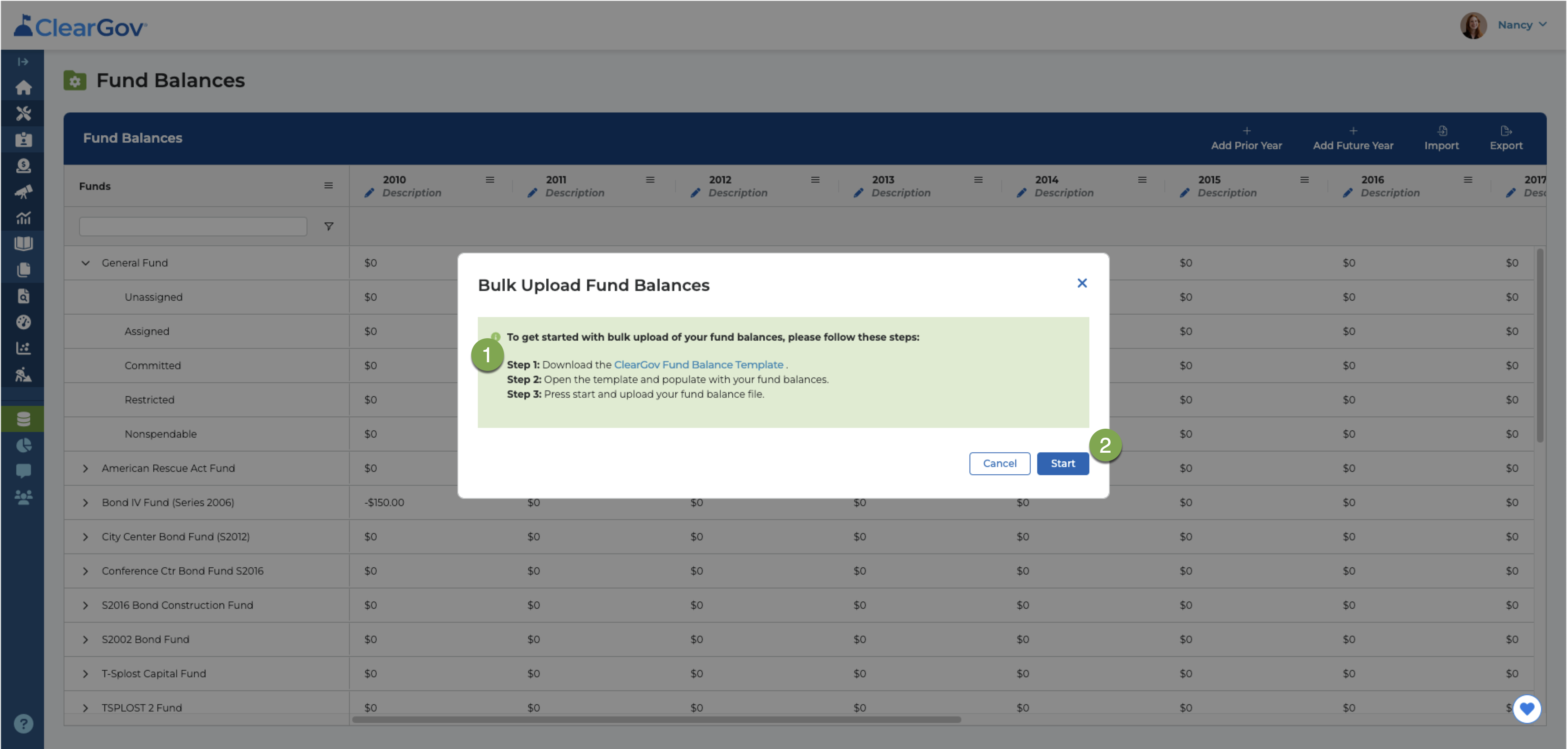Click the Start button in dialog
Screen dimensions: 1568x749
1063,463
